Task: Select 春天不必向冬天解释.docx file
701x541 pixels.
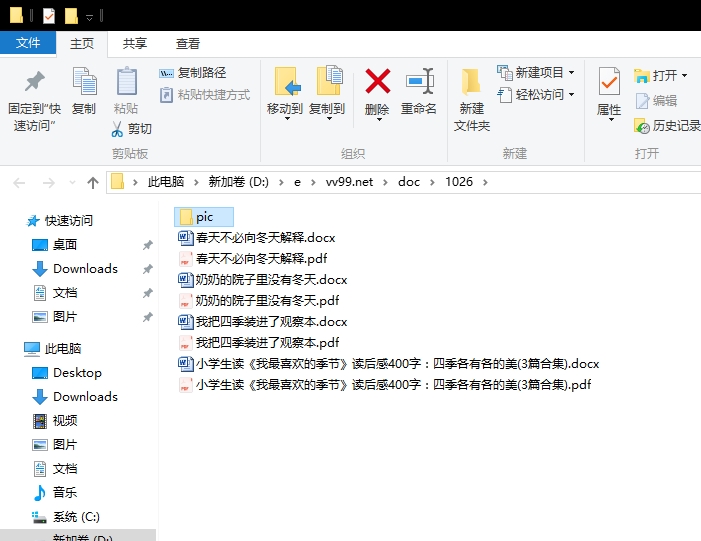Action: click(257, 237)
